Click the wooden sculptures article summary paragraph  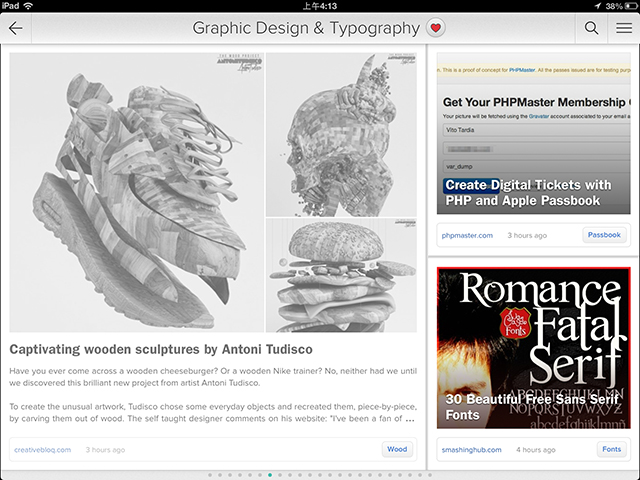[213, 395]
